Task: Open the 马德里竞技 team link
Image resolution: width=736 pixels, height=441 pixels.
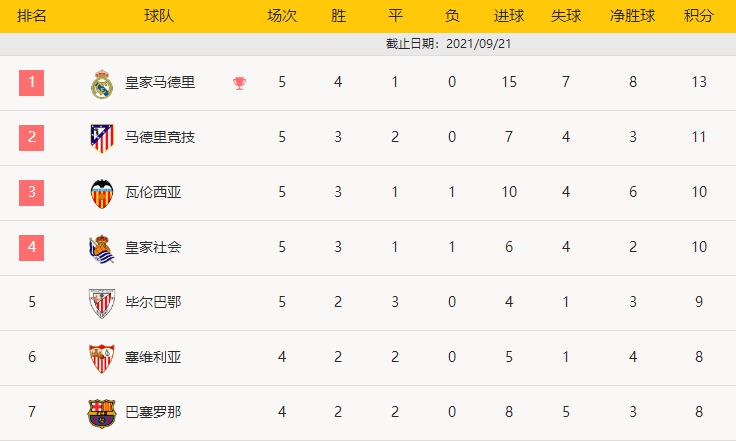Action: 160,137
